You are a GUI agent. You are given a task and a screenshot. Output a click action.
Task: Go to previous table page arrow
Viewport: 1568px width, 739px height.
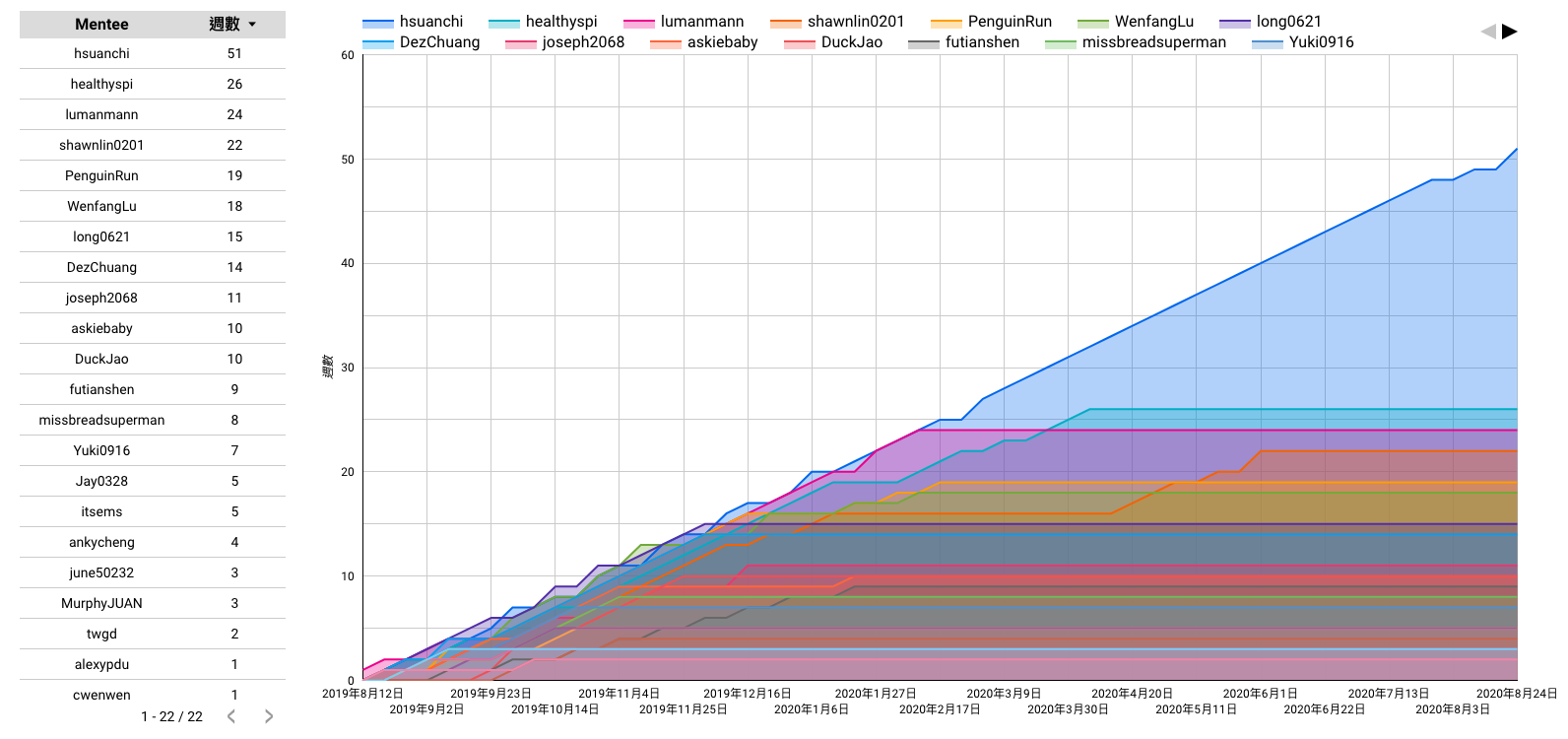point(231,716)
